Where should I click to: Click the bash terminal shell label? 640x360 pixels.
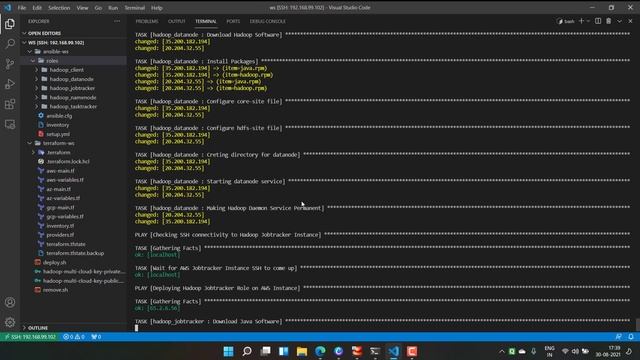(566, 21)
